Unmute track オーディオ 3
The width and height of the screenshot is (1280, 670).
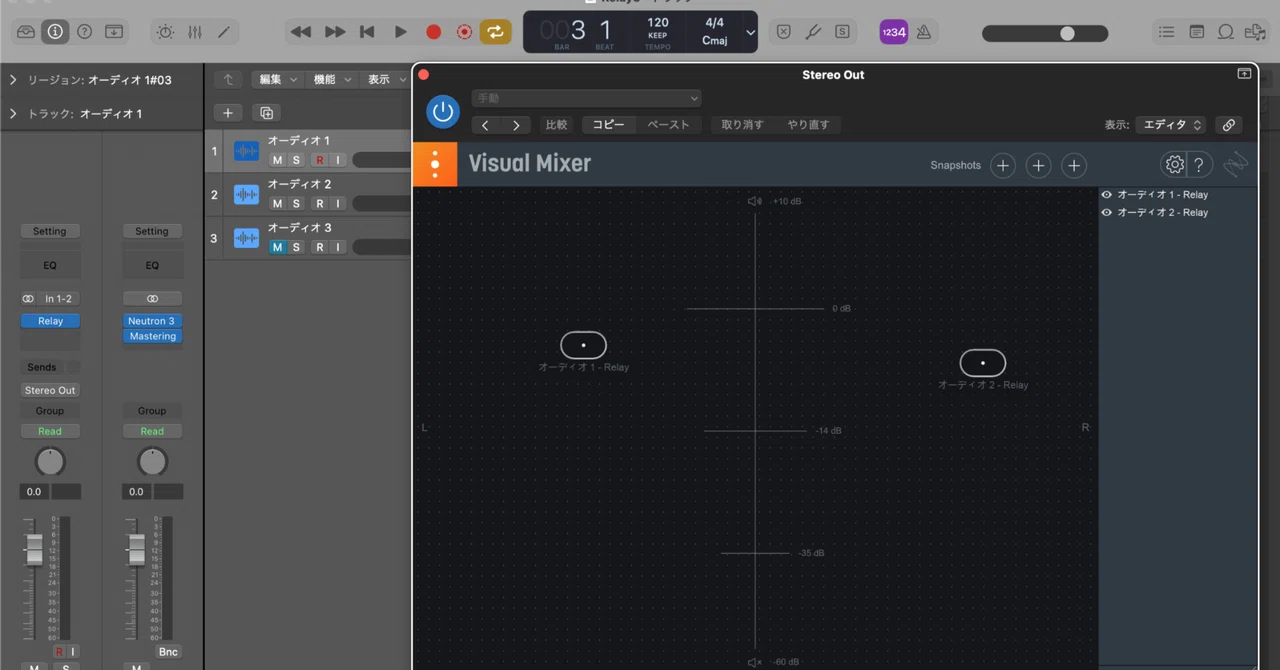[277, 247]
